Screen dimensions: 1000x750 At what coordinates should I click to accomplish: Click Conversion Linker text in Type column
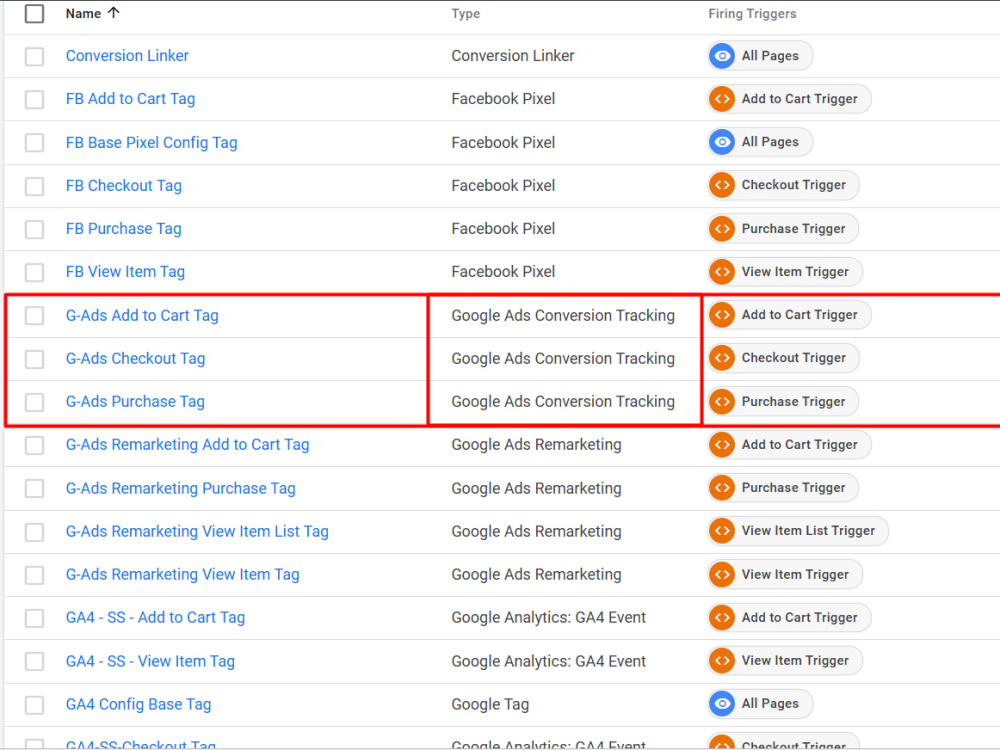(x=513, y=56)
